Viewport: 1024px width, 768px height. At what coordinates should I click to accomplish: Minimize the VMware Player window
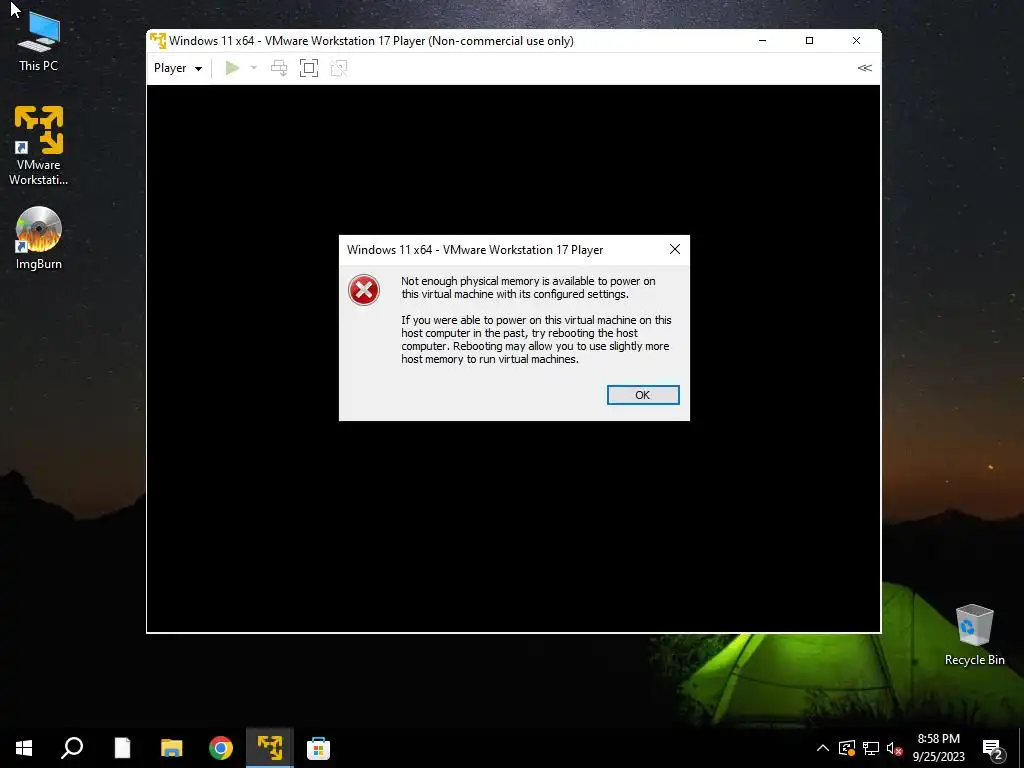(x=762, y=40)
